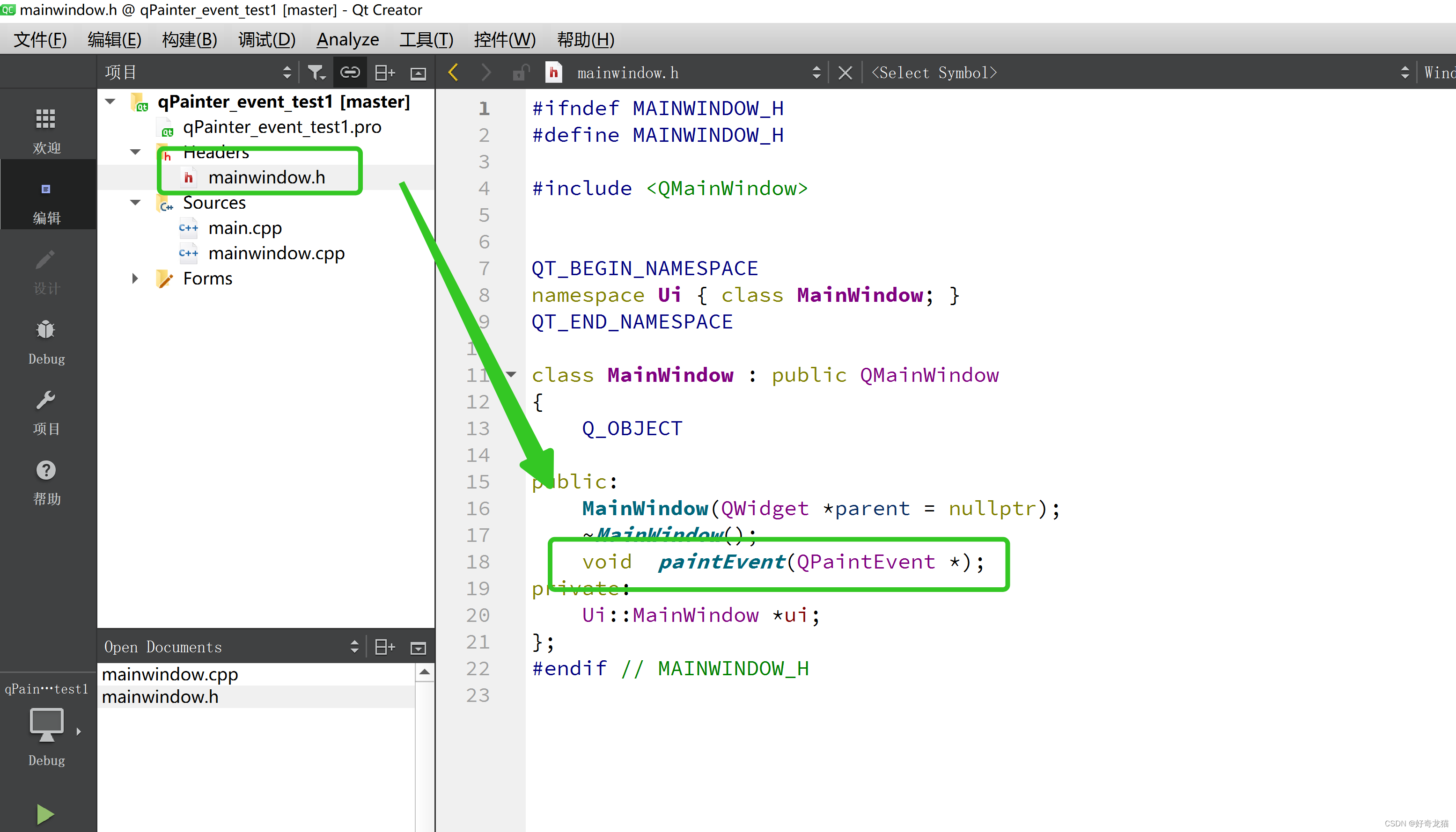The image size is (1456, 832).
Task: Select mainwindow.cpp in Sources tree
Action: 276,253
